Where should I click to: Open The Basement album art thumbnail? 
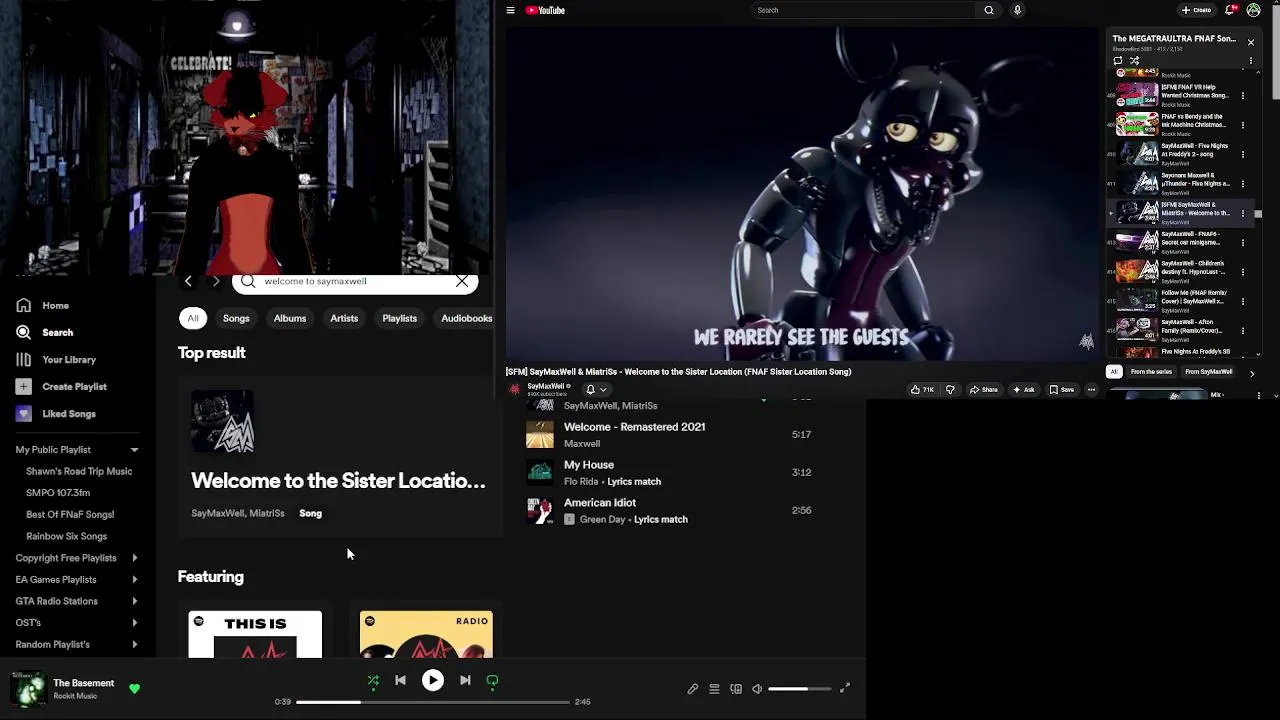pyautogui.click(x=28, y=689)
